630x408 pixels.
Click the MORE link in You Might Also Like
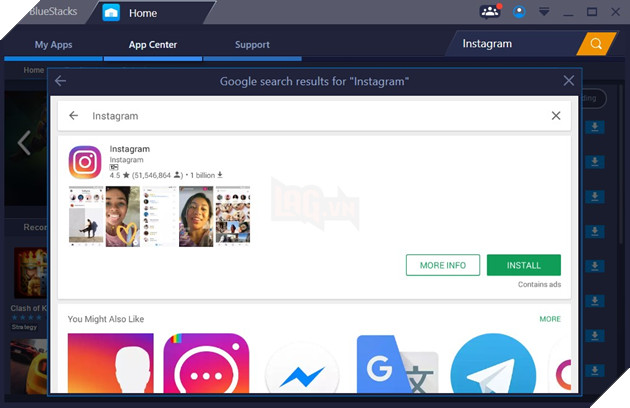tap(550, 319)
